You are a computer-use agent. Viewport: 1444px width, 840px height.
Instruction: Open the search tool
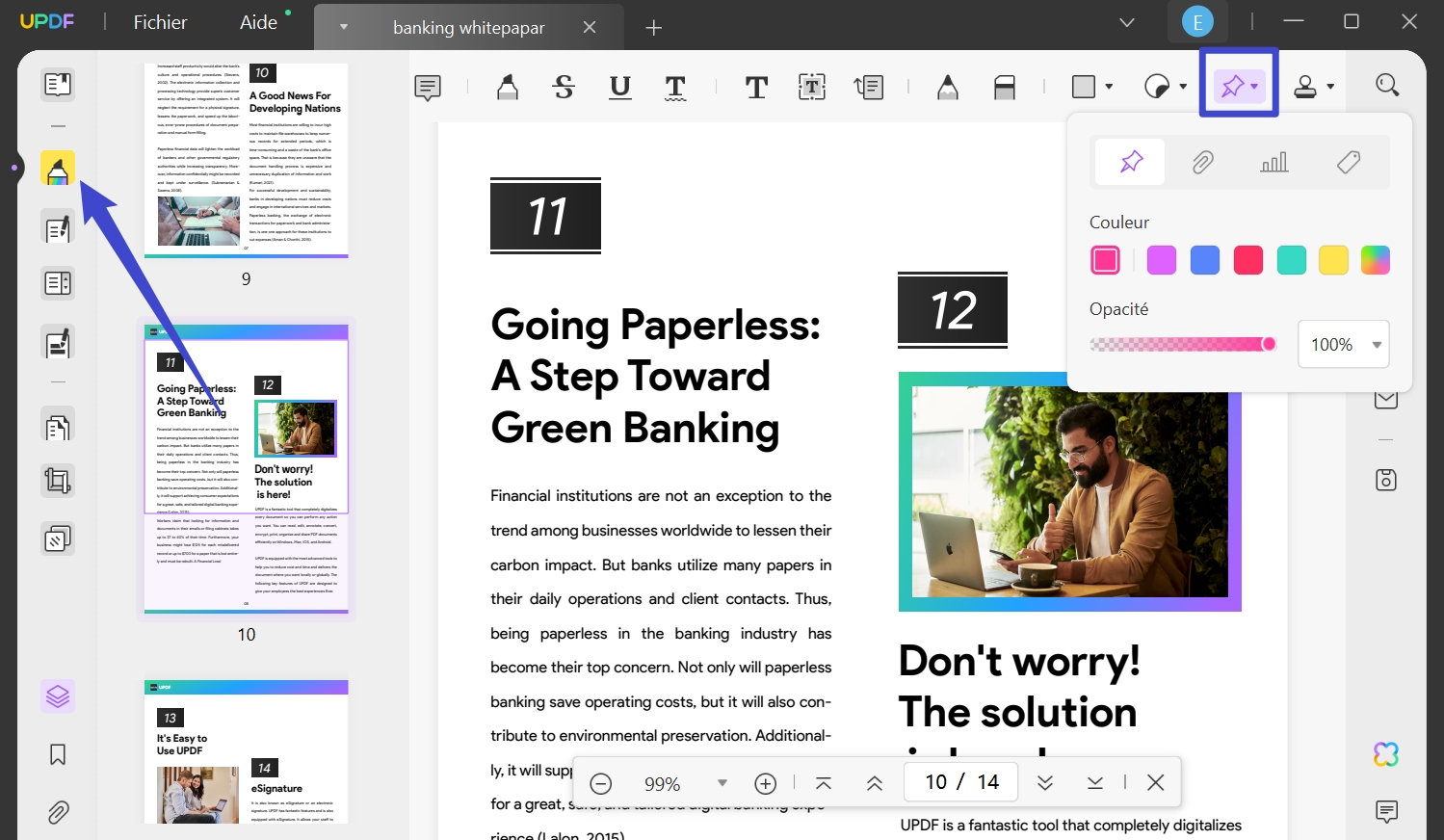point(1387,84)
